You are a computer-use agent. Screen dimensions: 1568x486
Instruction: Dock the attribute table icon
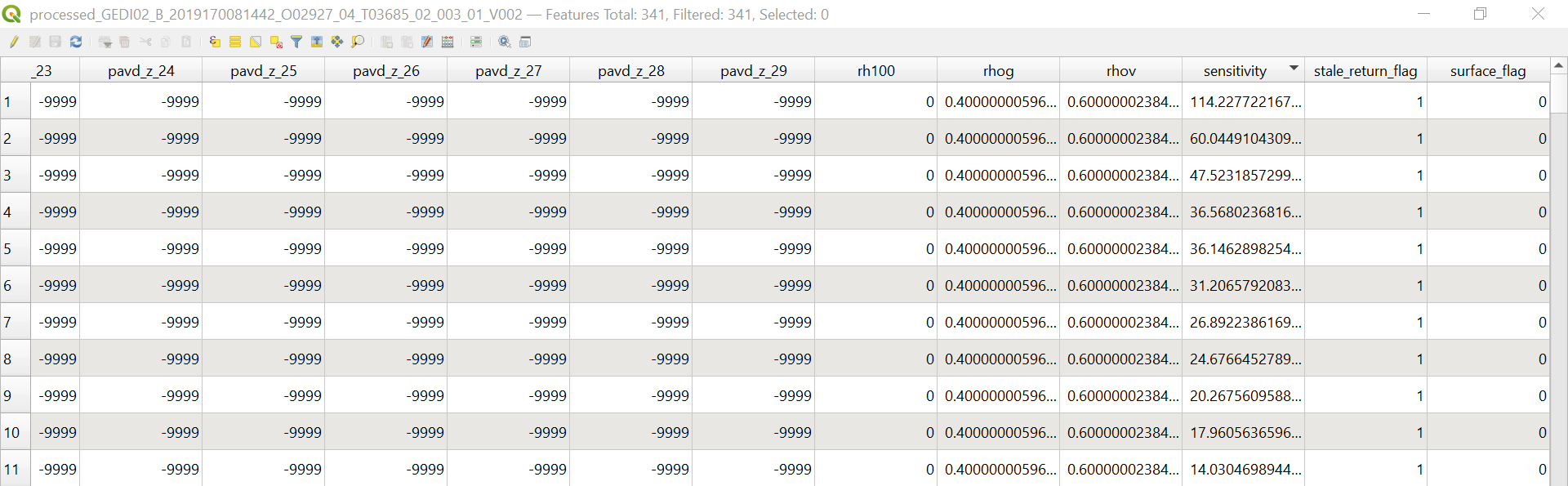[525, 42]
